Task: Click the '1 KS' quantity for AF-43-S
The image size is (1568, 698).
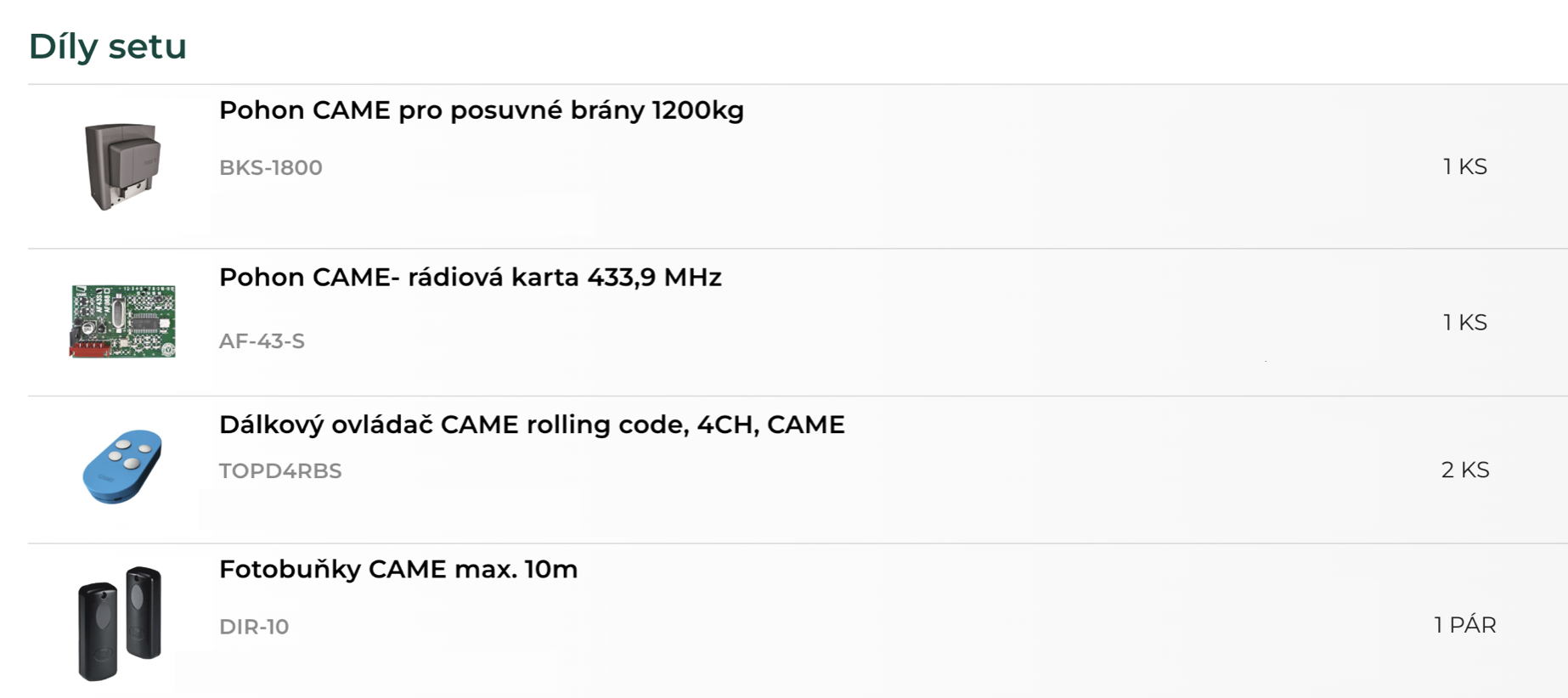Action: pyautogui.click(x=1464, y=323)
